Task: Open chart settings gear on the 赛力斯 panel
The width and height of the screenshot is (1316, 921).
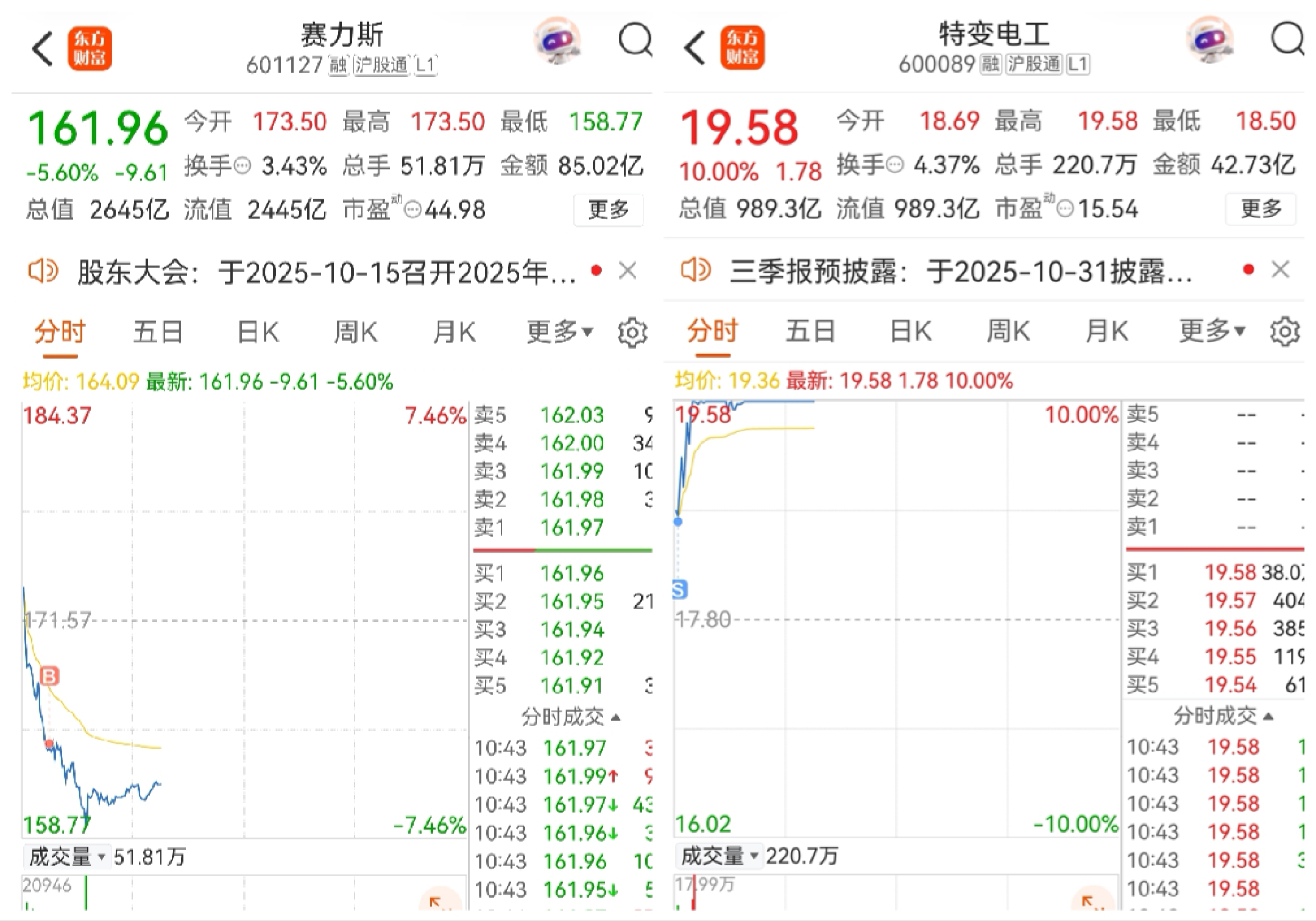Action: (x=632, y=333)
